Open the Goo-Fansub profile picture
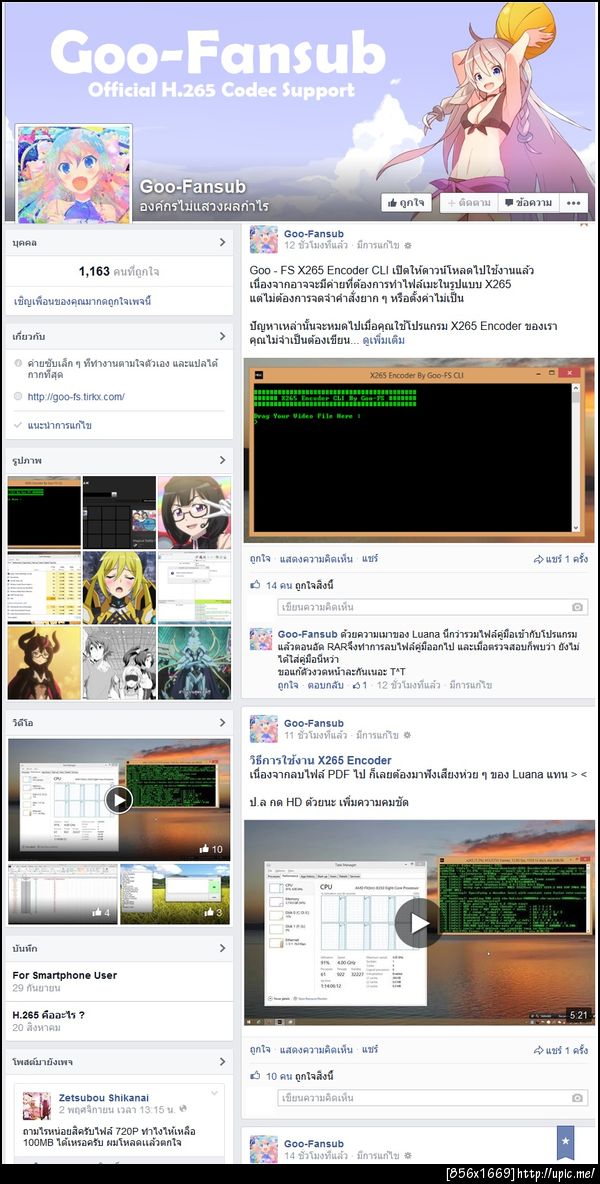The height and width of the screenshot is (1184, 600). point(74,174)
